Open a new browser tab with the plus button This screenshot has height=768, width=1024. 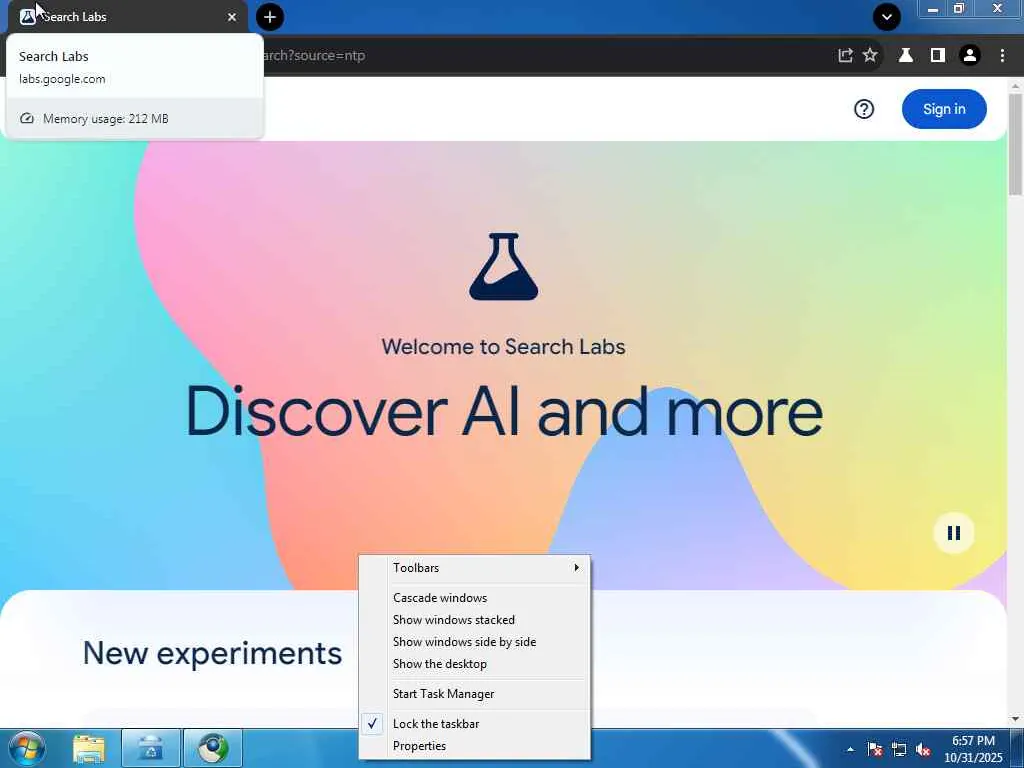pyautogui.click(x=270, y=17)
